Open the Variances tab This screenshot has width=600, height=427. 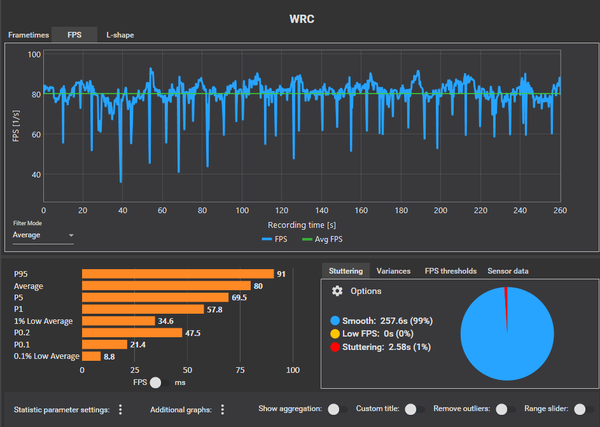click(393, 271)
